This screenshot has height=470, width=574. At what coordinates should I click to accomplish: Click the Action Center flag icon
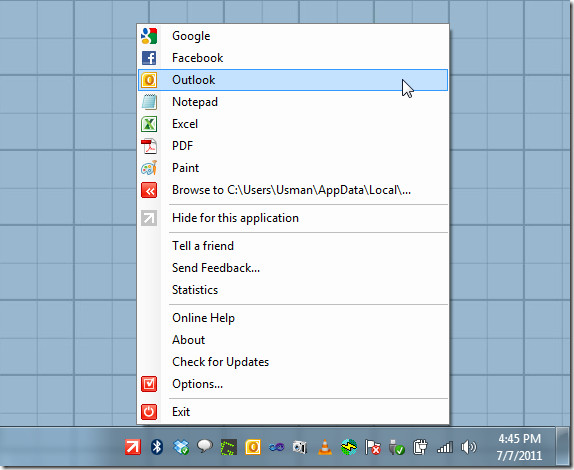pyautogui.click(x=373, y=447)
